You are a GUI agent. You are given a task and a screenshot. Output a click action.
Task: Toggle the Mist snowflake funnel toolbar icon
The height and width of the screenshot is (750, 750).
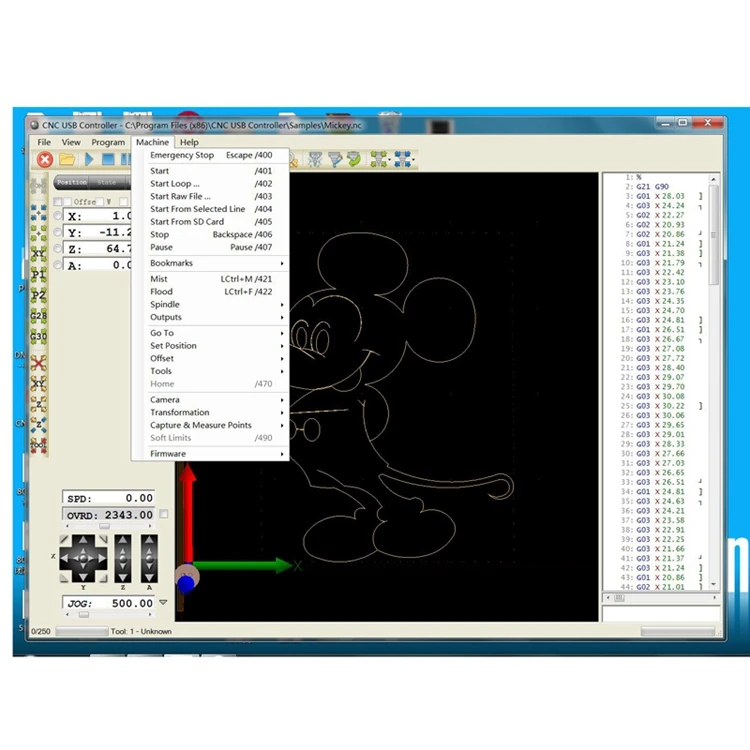pyautogui.click(x=315, y=159)
